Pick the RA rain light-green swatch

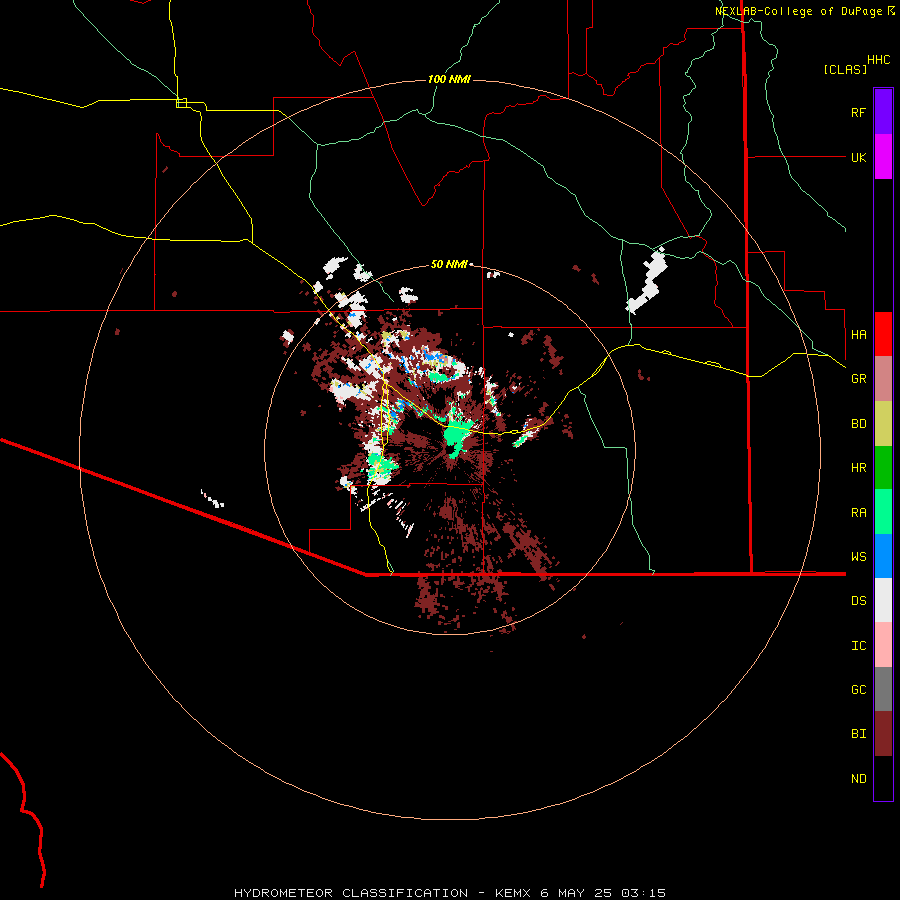coord(883,512)
